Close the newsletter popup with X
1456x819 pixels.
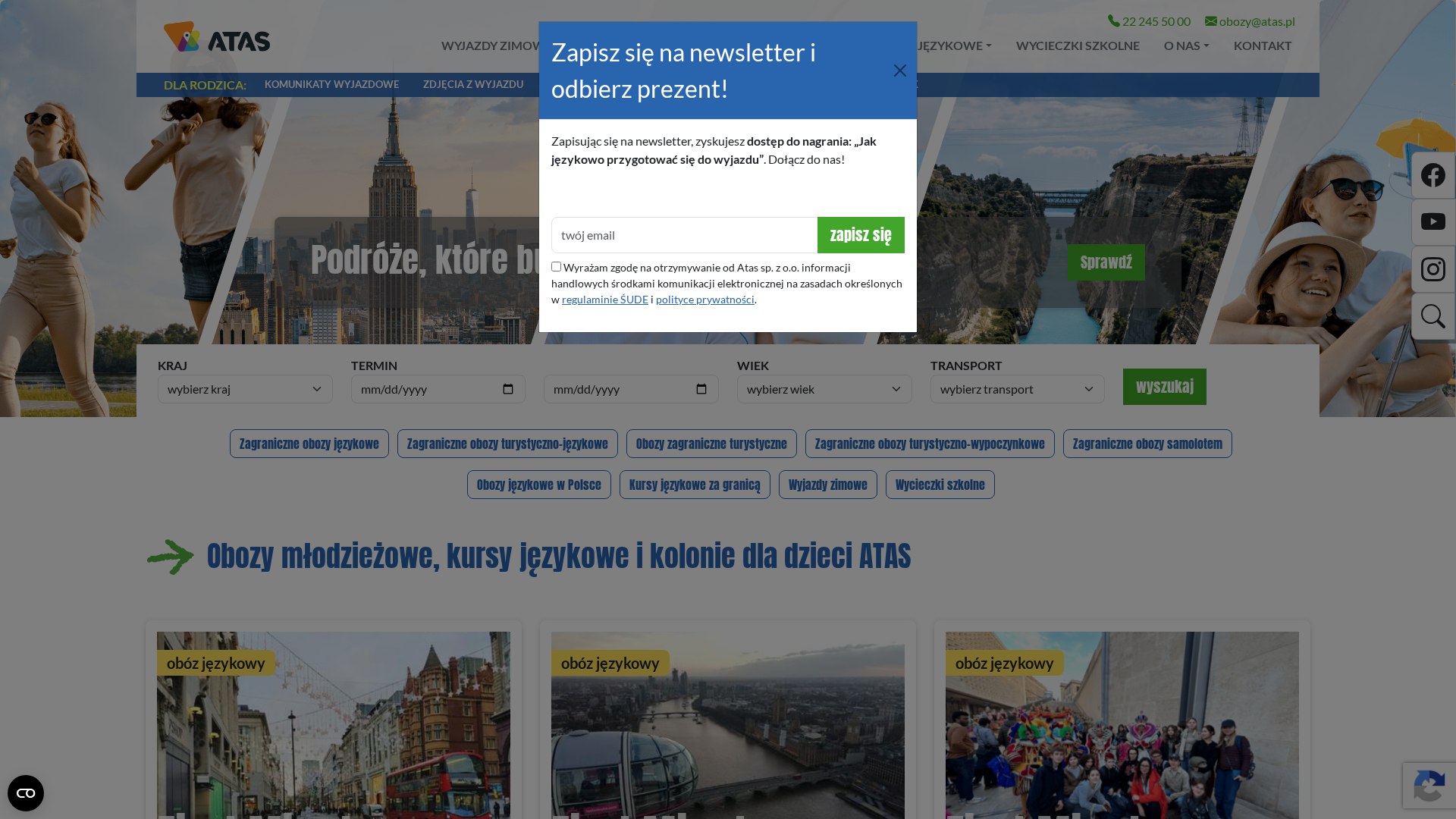click(x=900, y=71)
